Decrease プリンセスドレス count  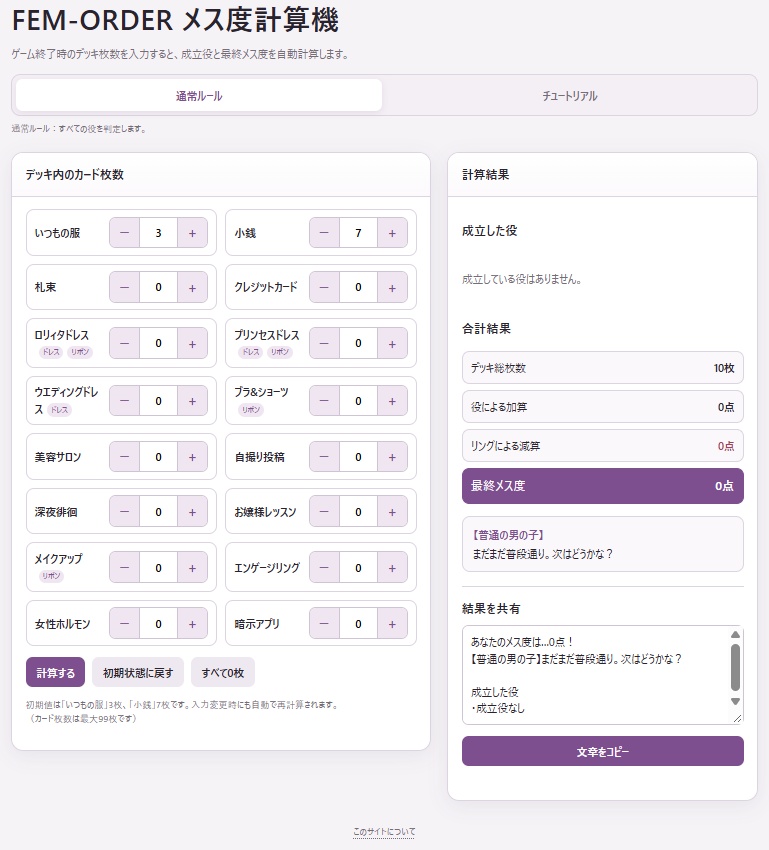[x=325, y=343]
